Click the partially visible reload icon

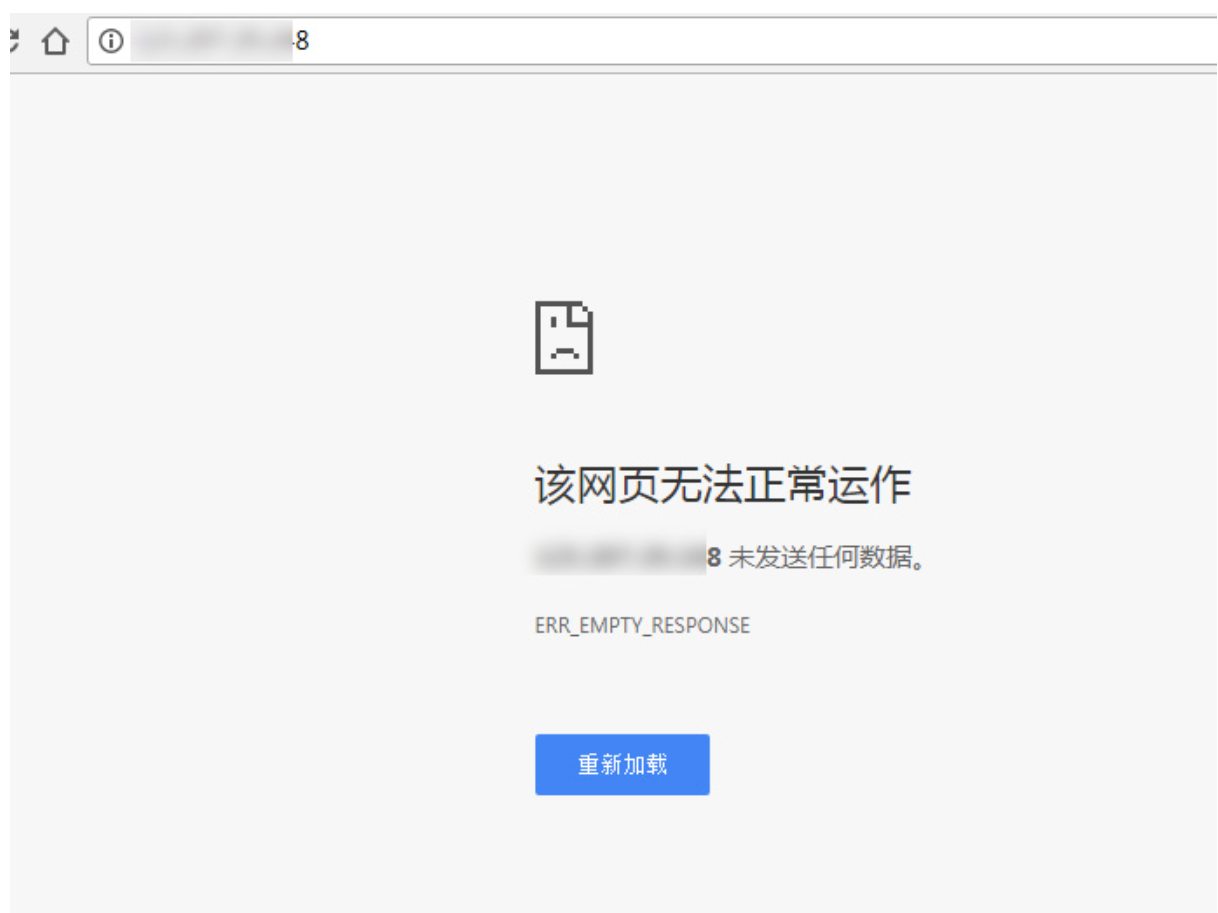(13, 41)
